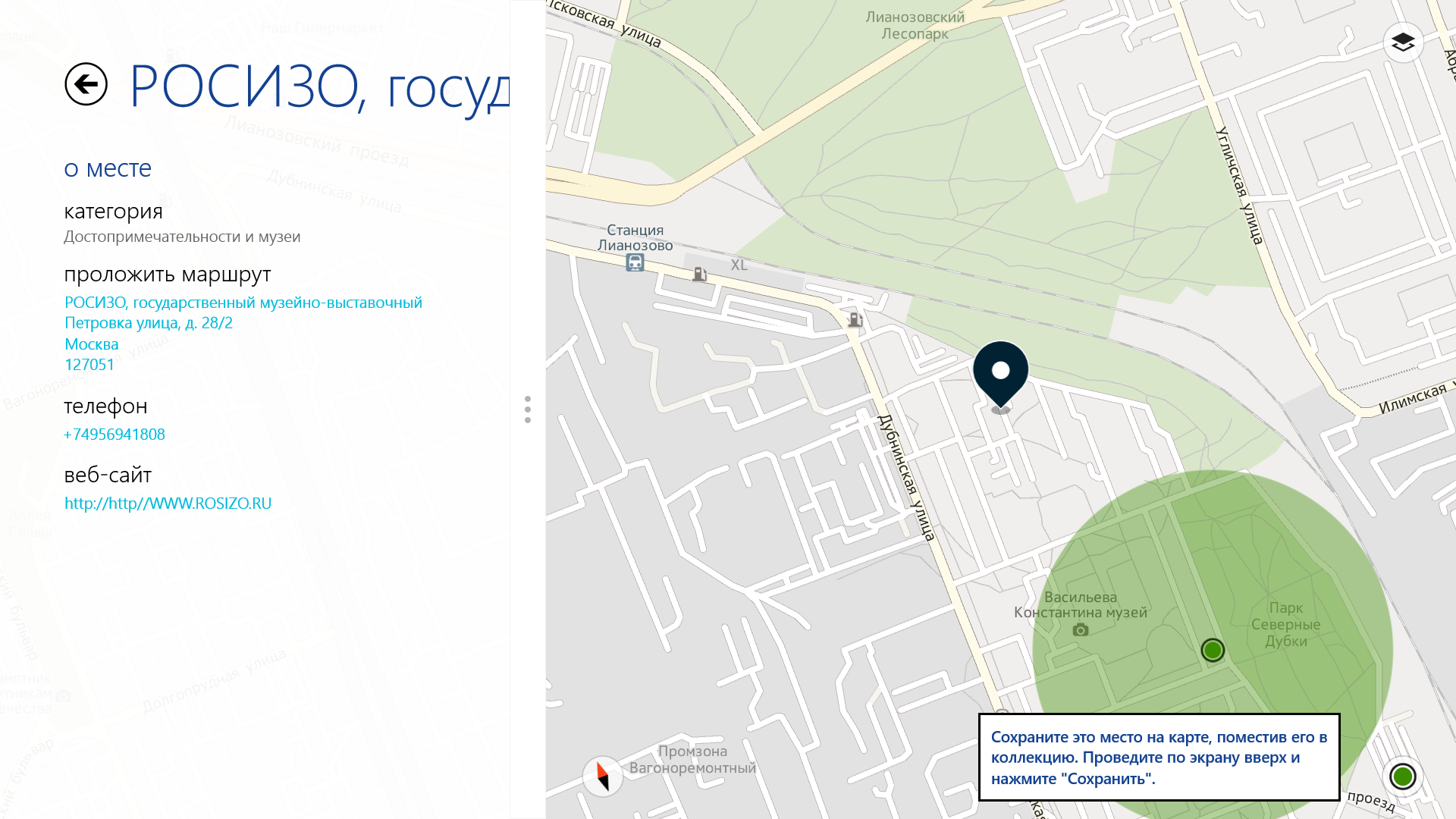
Task: Tap the Станция Лианозово train station icon
Action: click(635, 262)
